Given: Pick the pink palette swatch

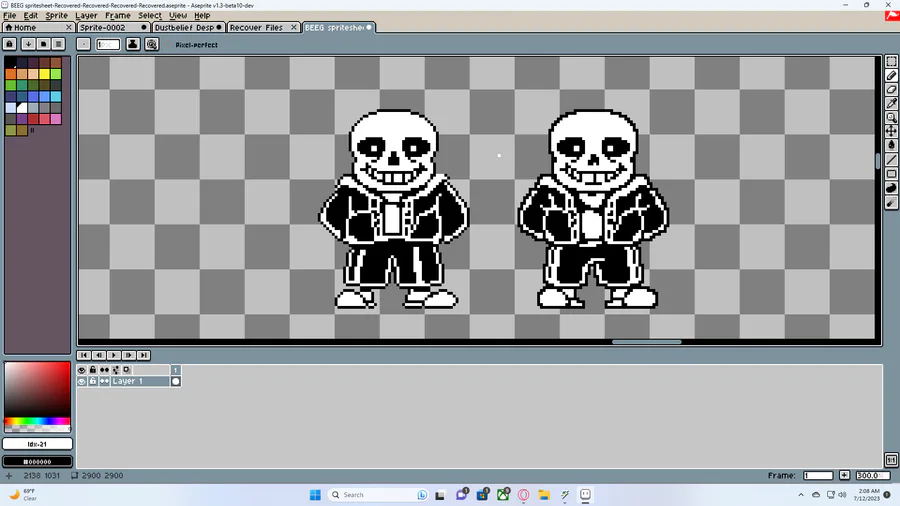Looking at the screenshot, I should point(56,119).
